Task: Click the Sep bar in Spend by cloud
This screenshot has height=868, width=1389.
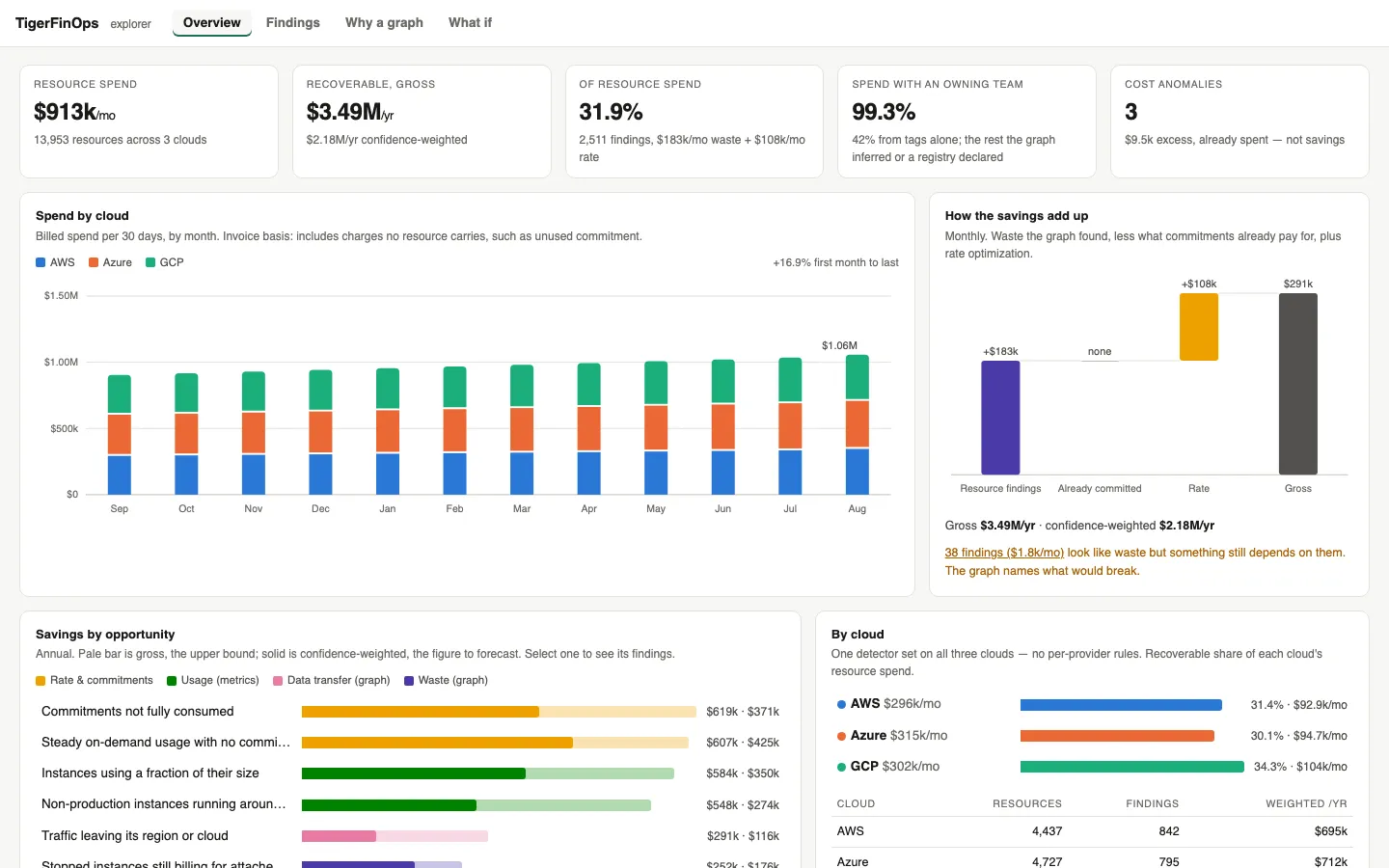Action: tap(120, 434)
